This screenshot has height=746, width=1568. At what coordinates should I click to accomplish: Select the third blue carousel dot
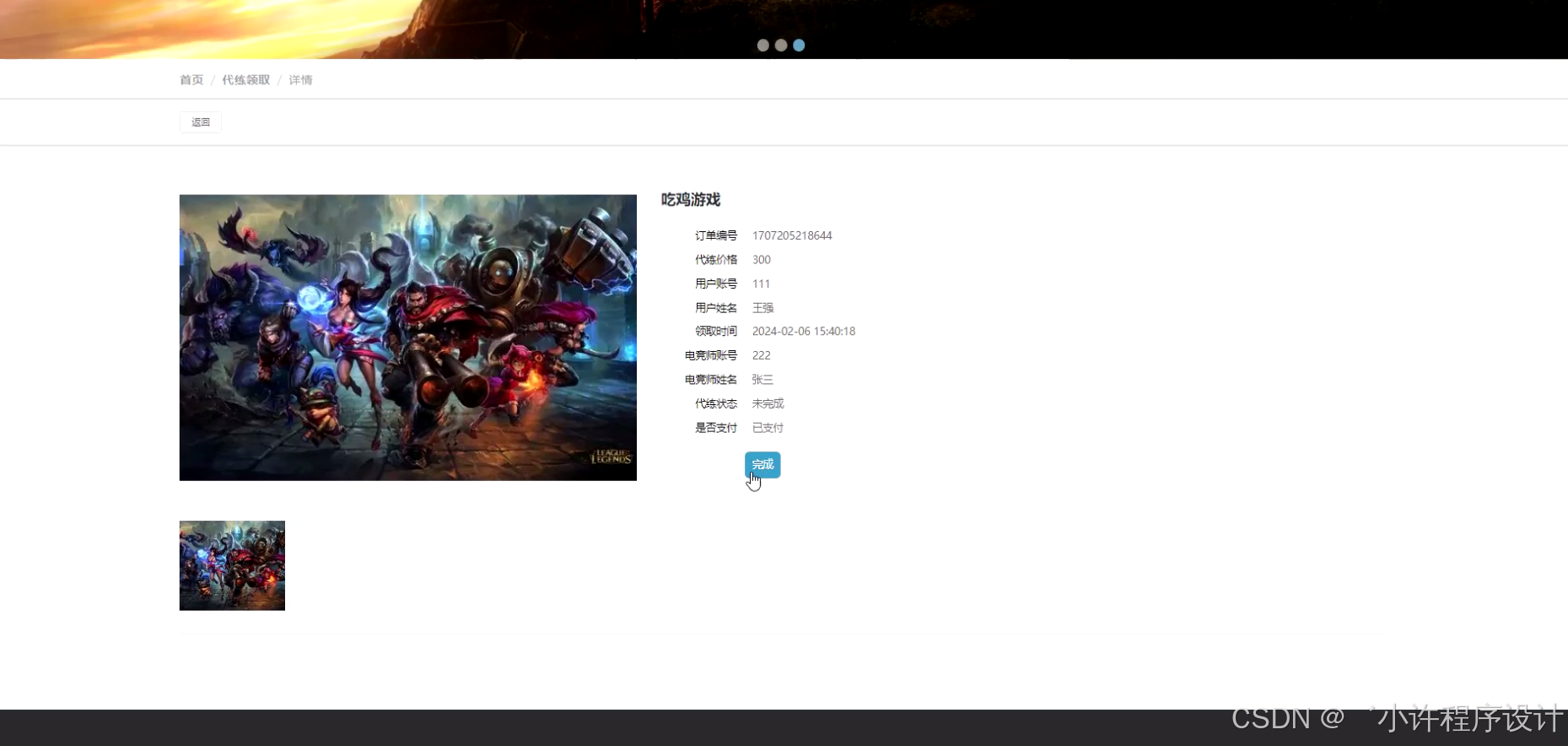point(799,46)
